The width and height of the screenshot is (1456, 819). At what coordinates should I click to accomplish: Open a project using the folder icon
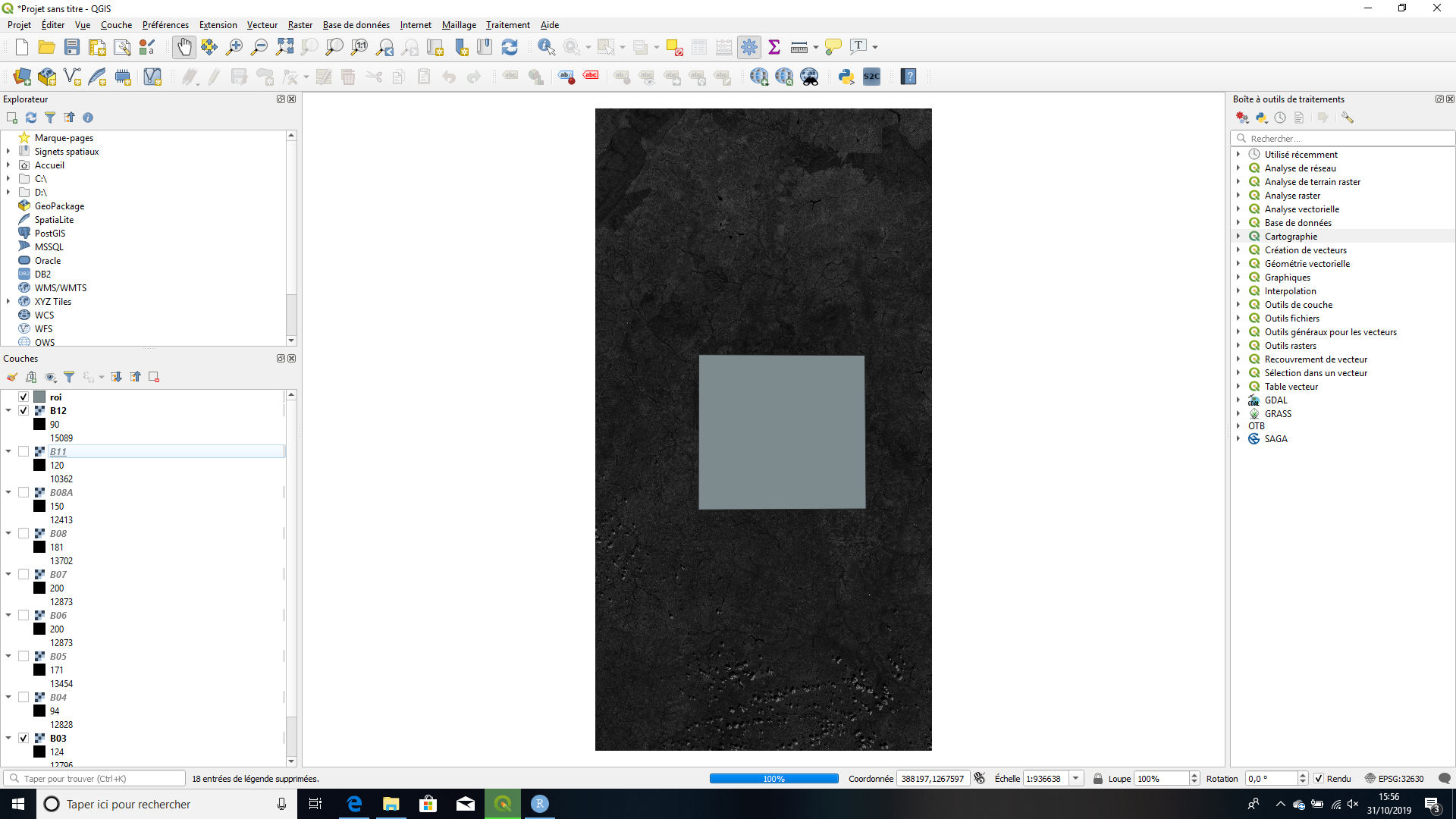[47, 47]
